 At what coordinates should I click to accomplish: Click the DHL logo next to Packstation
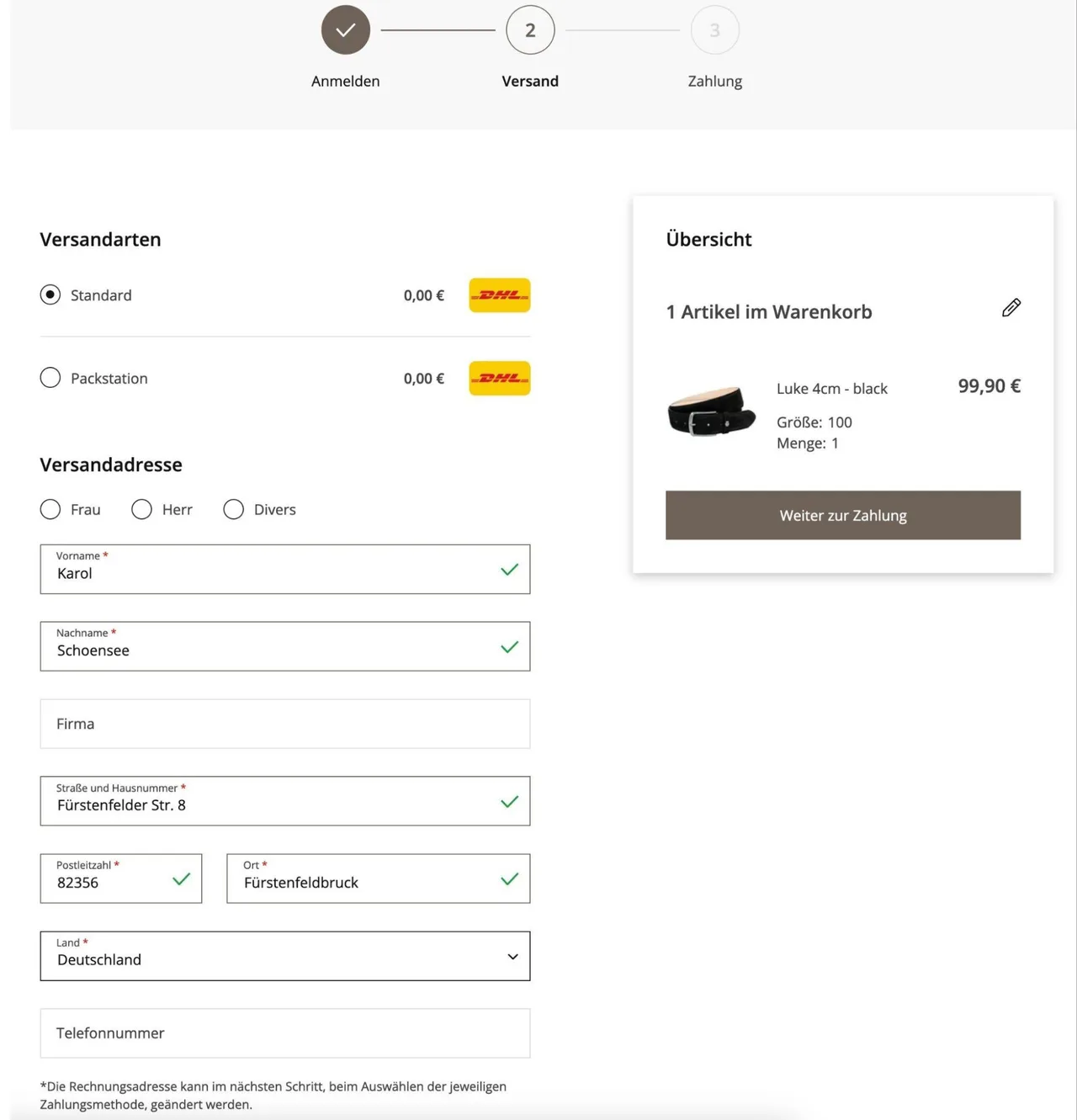500,379
